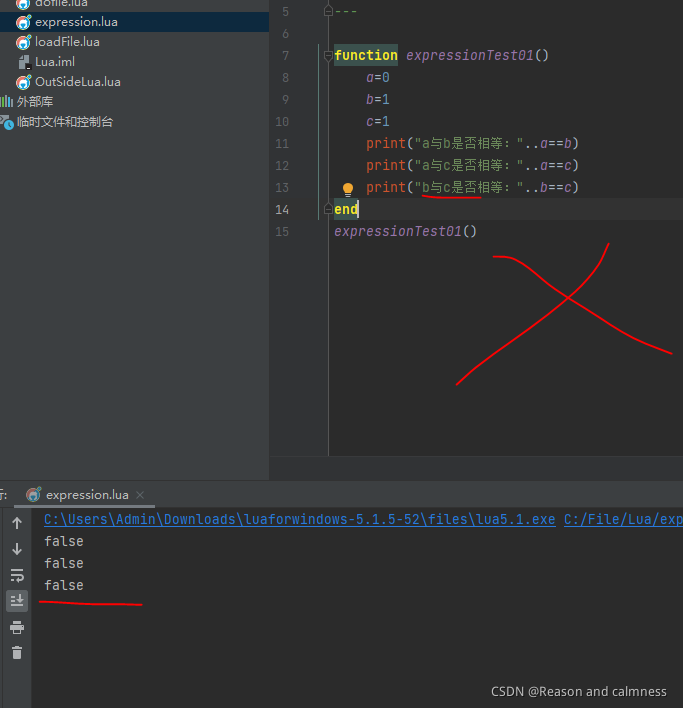Collapse the function fold marker on line 7
Screen dimensions: 683x708
pyautogui.click(x=328, y=56)
